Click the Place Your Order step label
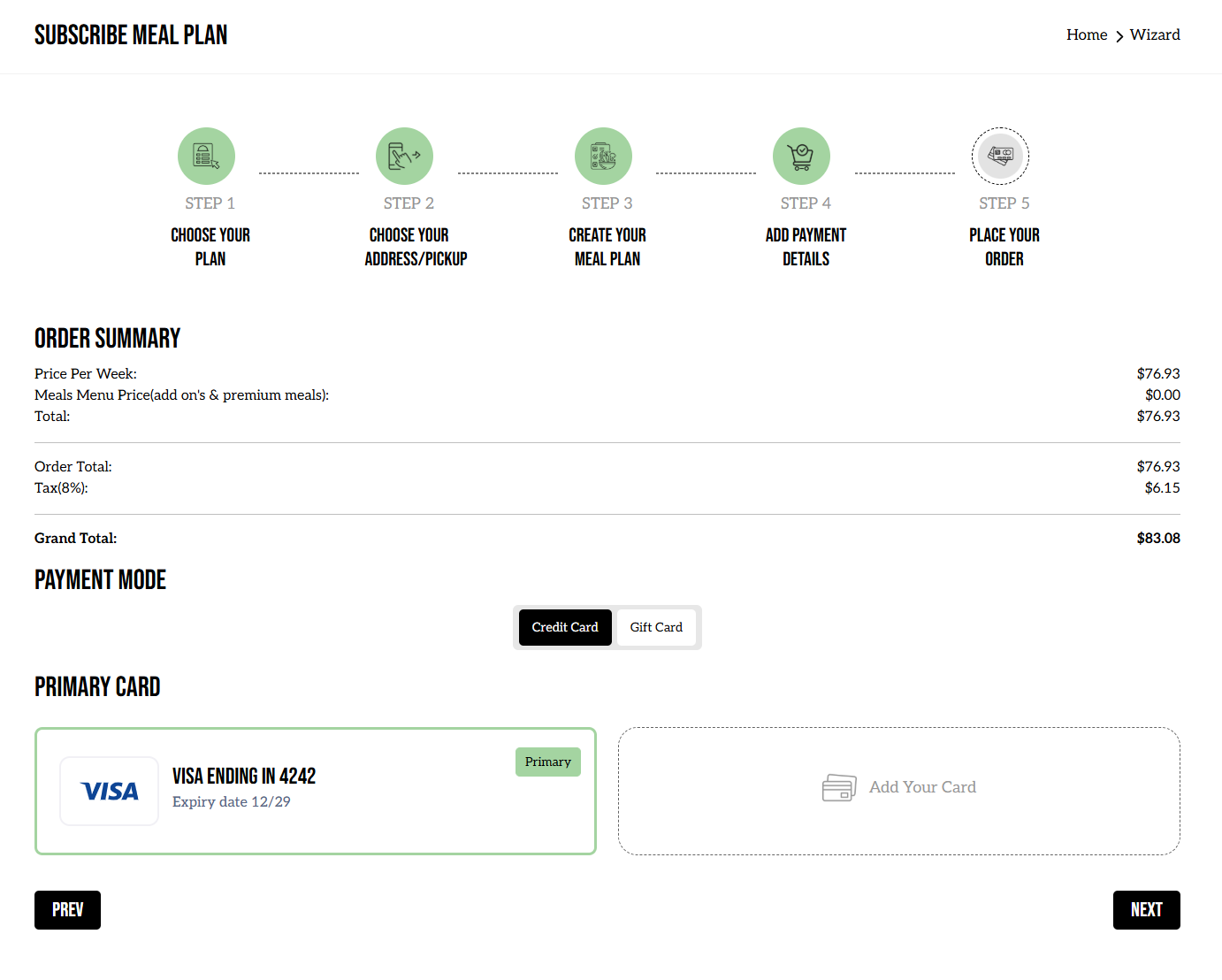 [x=1004, y=247]
